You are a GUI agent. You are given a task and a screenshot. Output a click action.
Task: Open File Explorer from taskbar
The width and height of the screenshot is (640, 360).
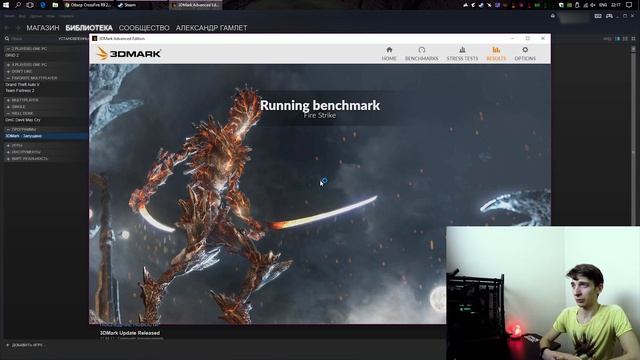[x=55, y=5]
